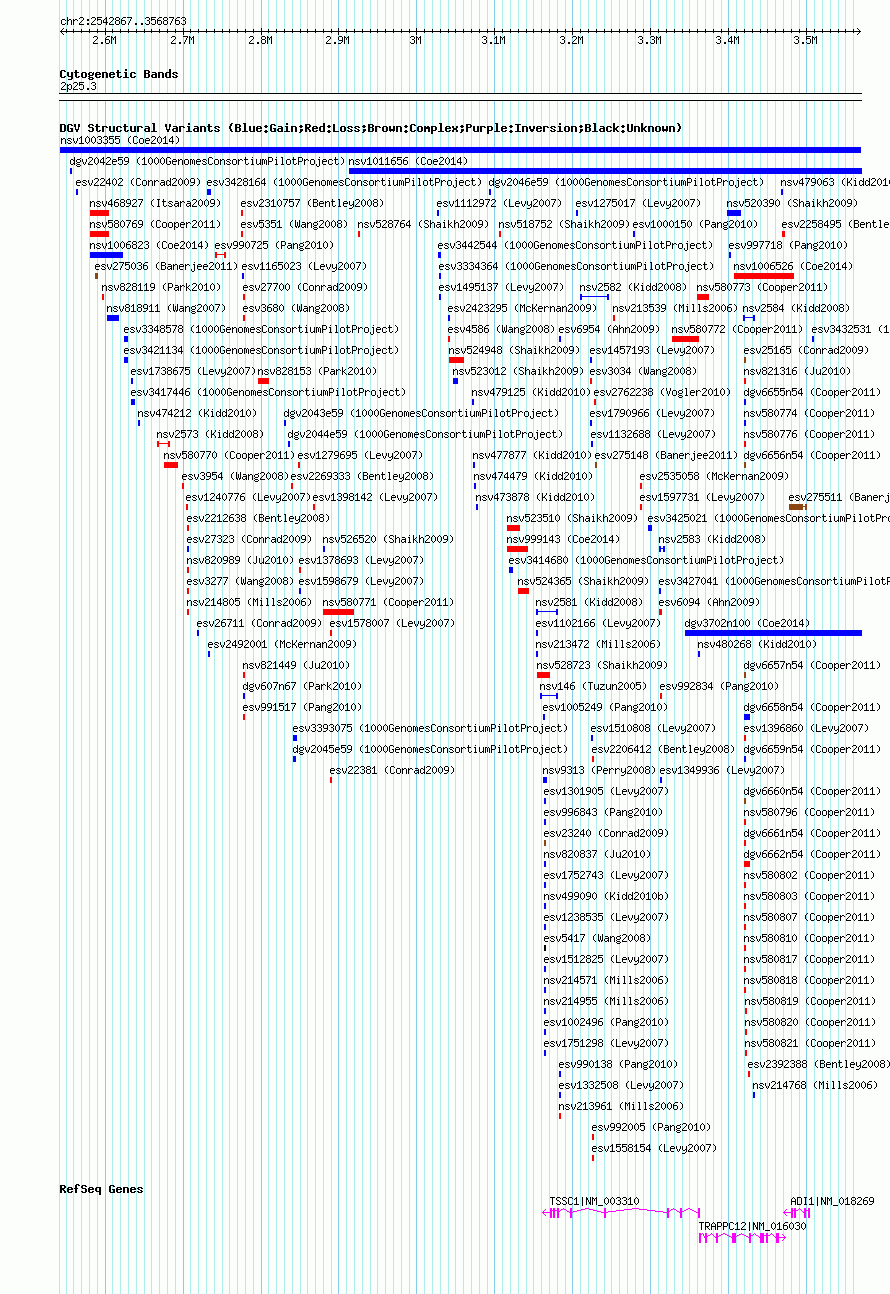Select the nsv1006526 (Coe2014) label
890x1294 pixels.
[793, 266]
